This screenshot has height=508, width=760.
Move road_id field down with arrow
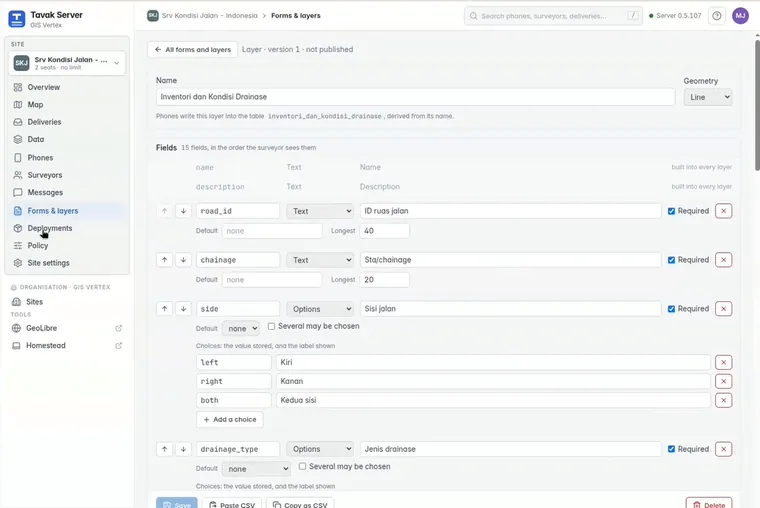pyautogui.click(x=183, y=211)
